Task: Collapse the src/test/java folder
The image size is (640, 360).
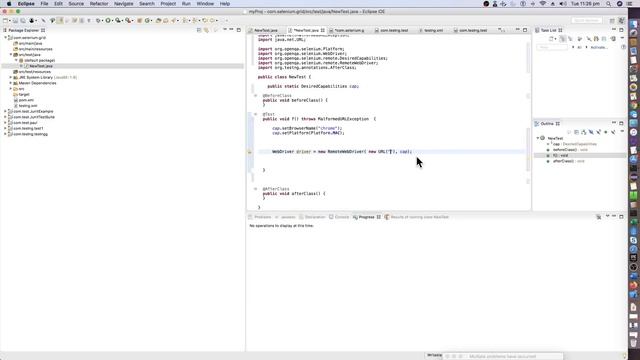Action: (11, 55)
